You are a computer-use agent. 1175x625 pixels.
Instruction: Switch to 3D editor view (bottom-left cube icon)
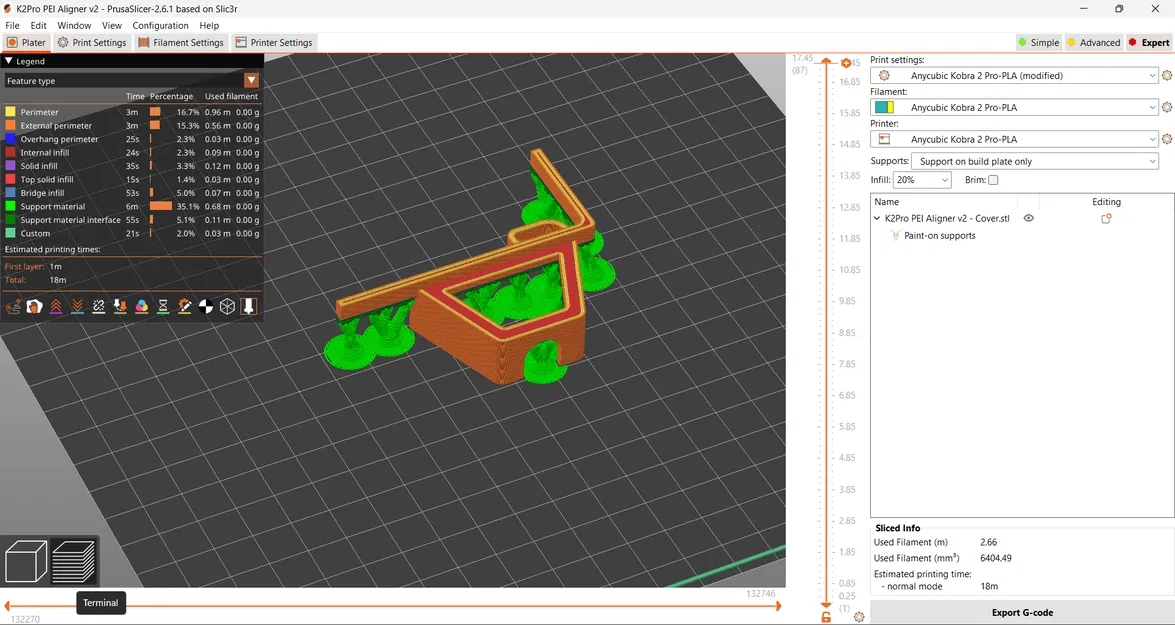(x=26, y=561)
